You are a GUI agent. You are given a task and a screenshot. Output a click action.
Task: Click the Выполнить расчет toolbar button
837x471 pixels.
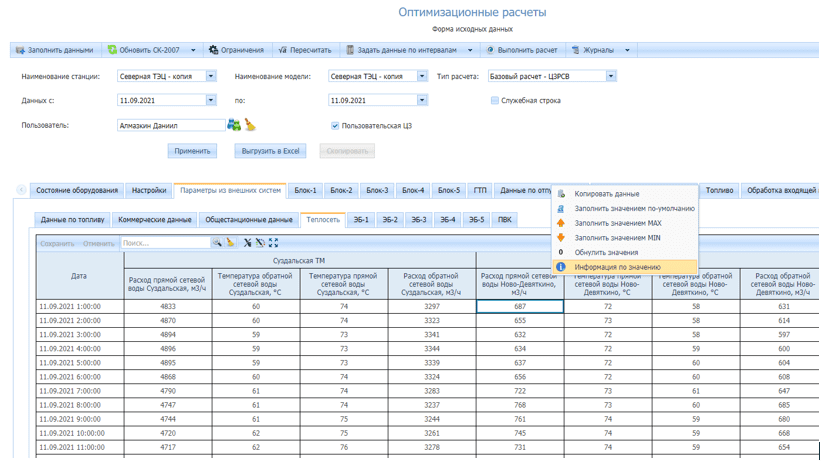(521, 50)
